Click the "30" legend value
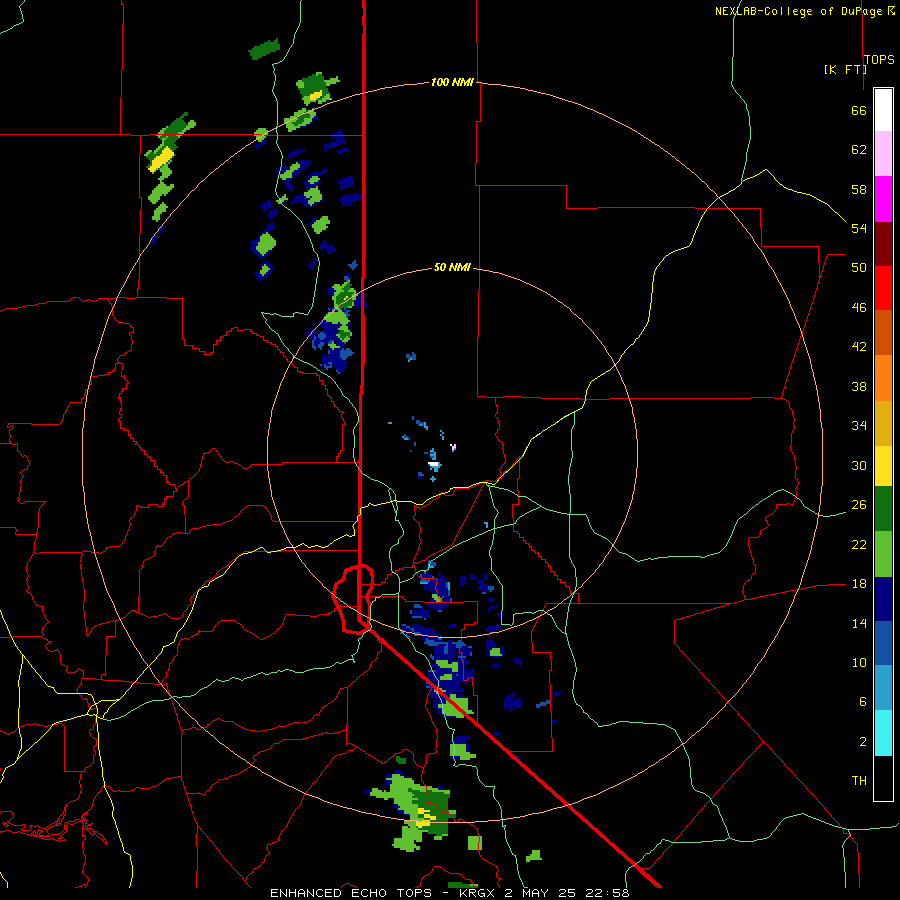 click(859, 465)
